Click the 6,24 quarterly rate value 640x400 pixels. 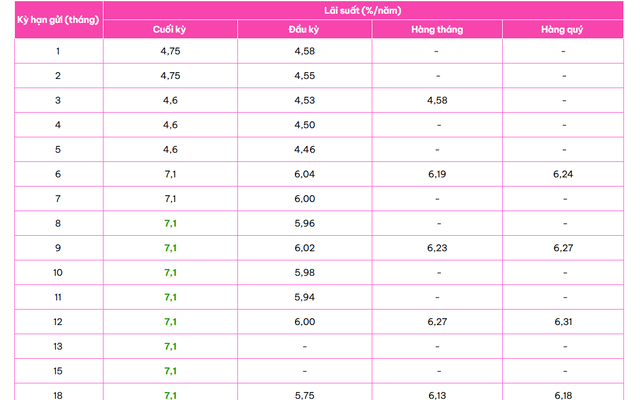[563, 174]
